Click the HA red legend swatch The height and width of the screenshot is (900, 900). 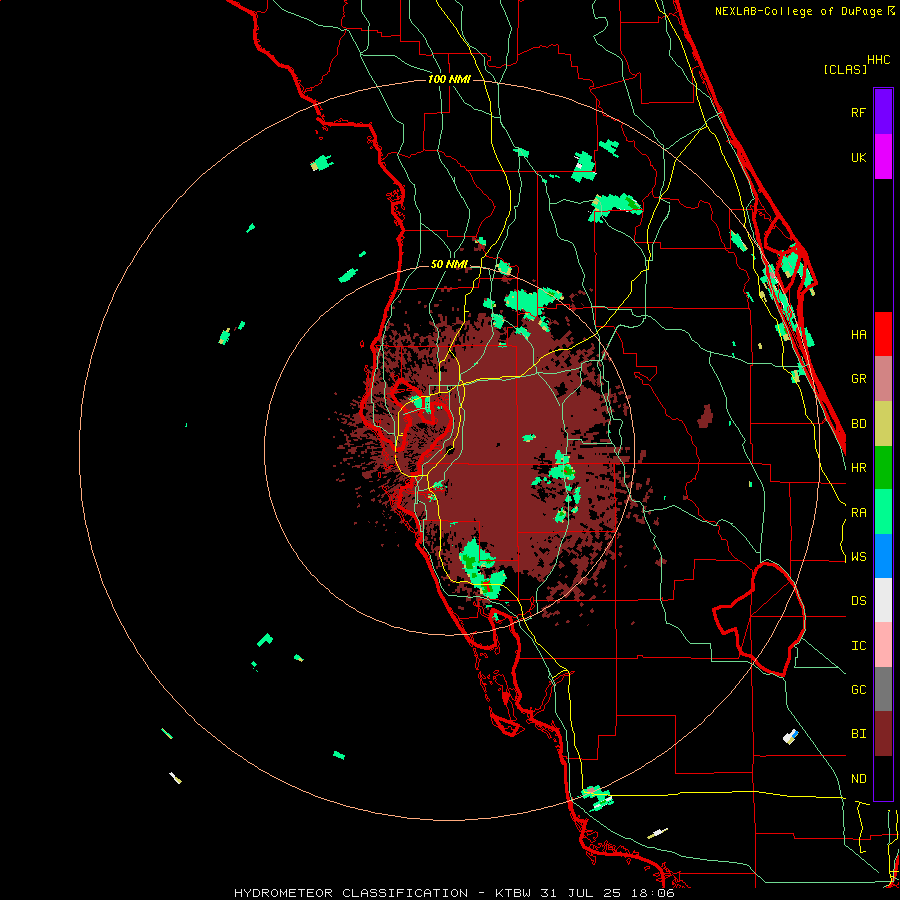coord(883,334)
